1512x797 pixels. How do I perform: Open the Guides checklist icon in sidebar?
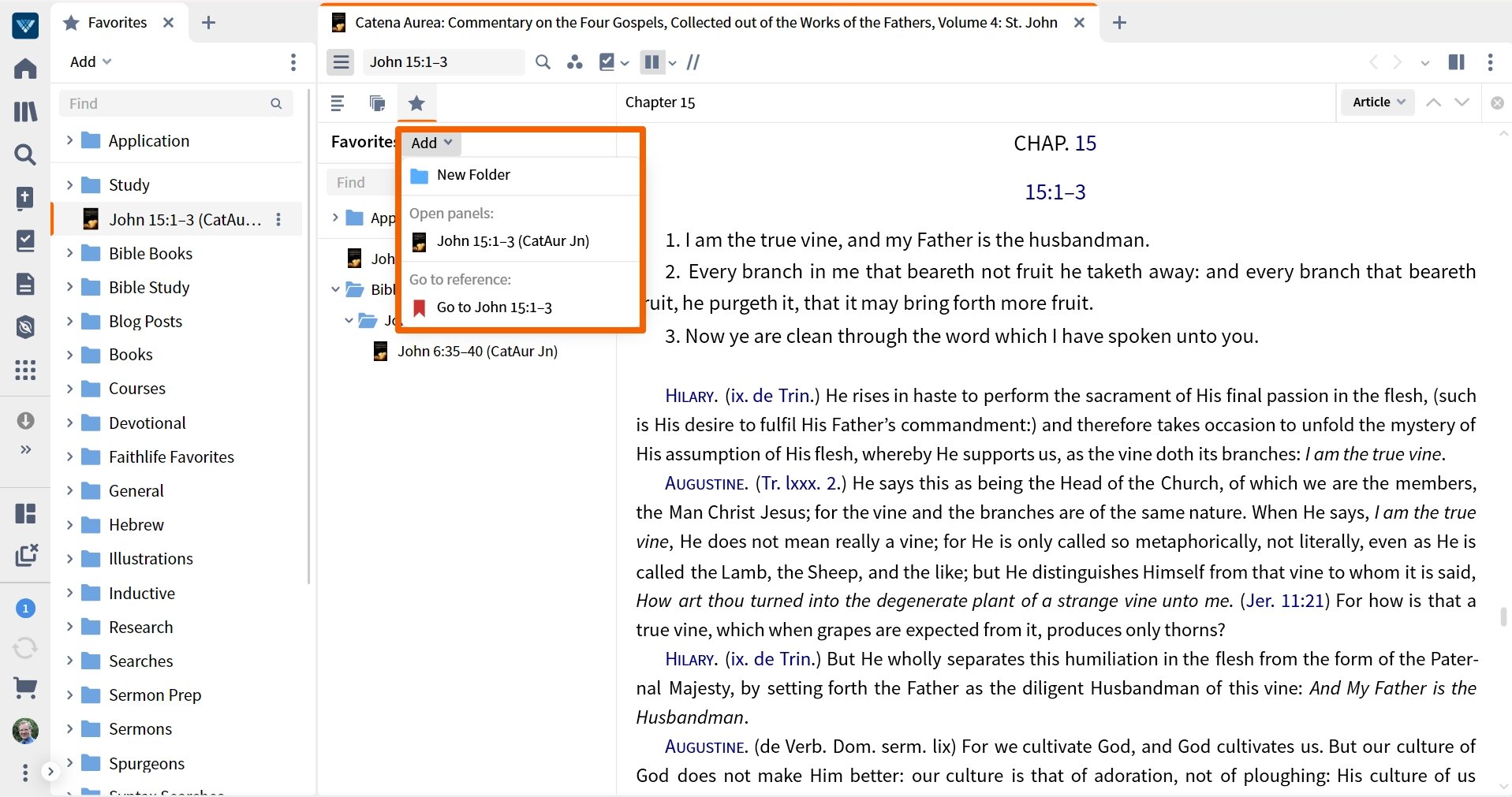pos(25,240)
